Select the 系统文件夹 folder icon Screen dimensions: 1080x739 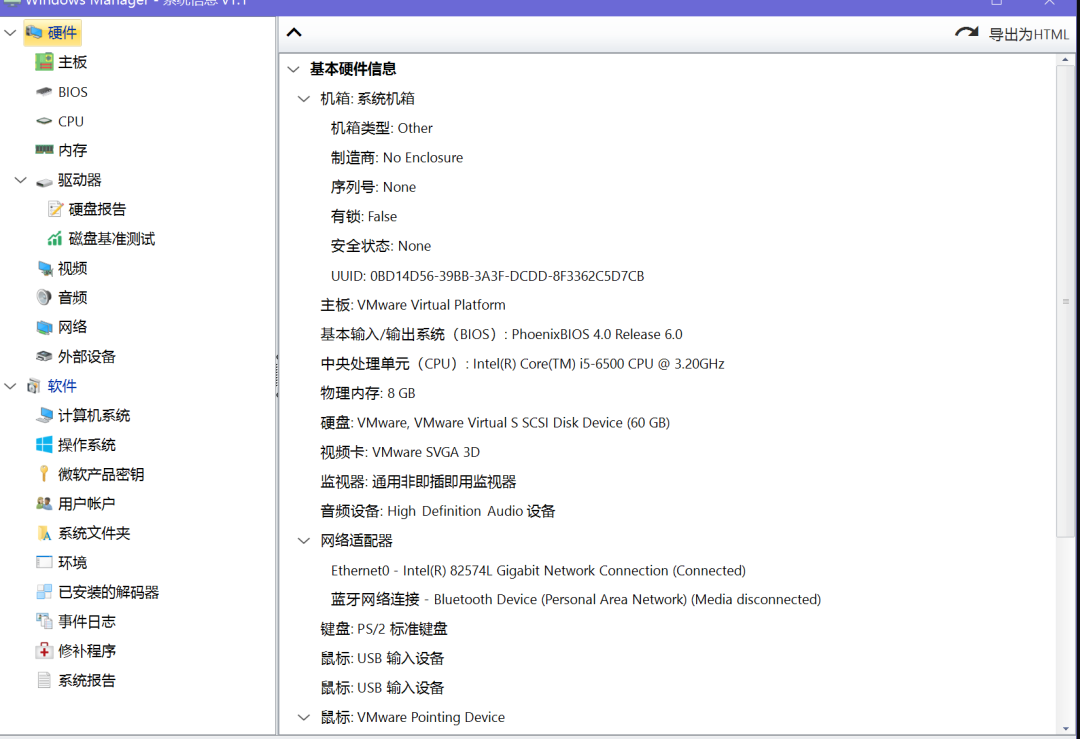[44, 533]
